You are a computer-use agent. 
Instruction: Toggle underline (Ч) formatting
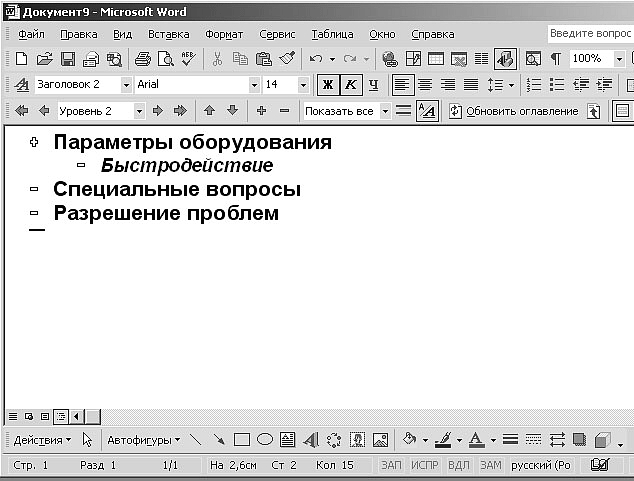point(374,84)
